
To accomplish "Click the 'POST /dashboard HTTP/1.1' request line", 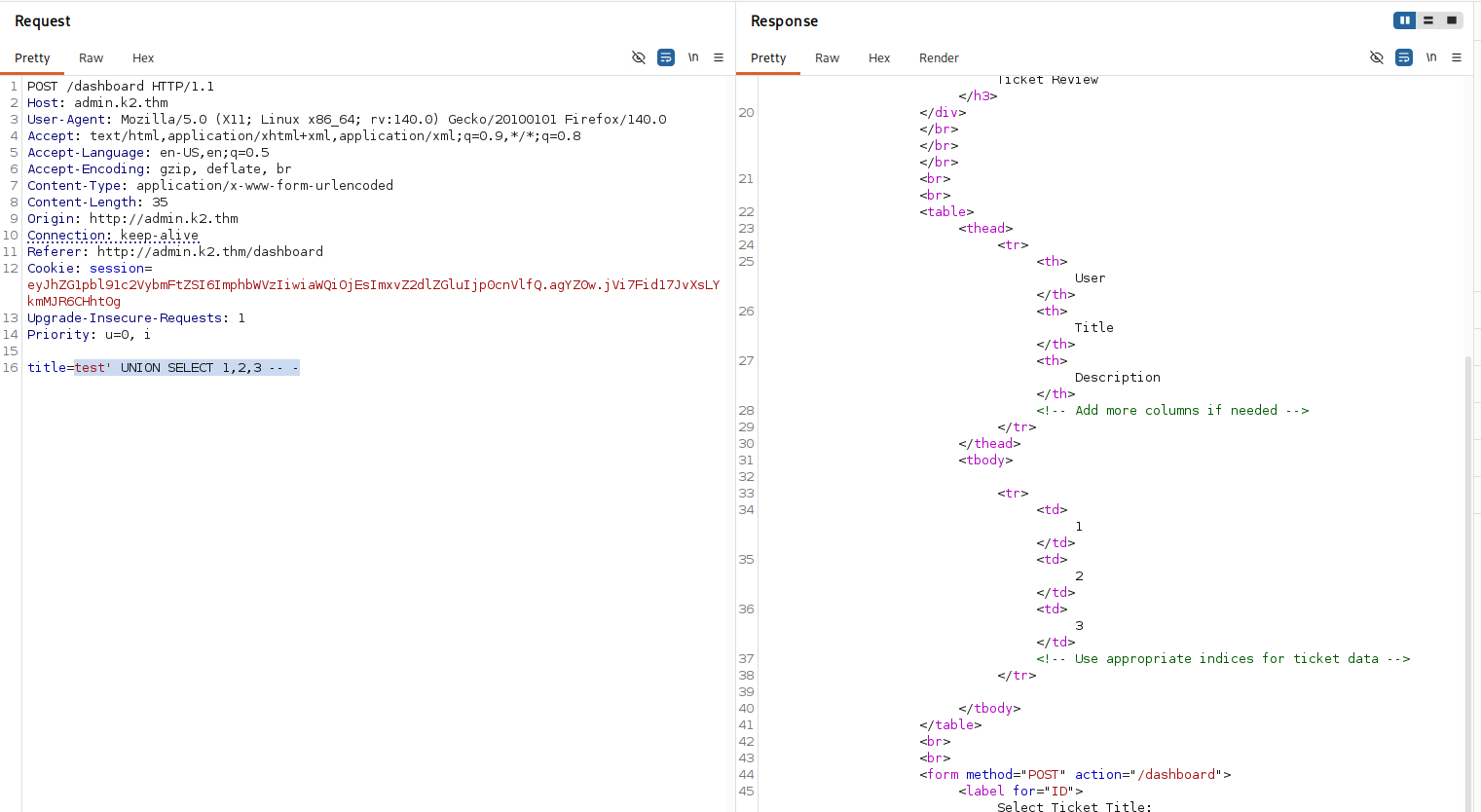I will click(x=121, y=86).
